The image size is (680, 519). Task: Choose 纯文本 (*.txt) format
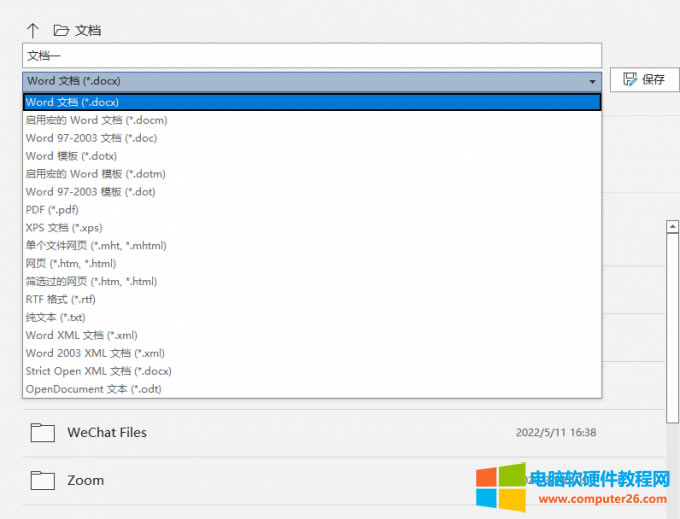[x=312, y=317]
